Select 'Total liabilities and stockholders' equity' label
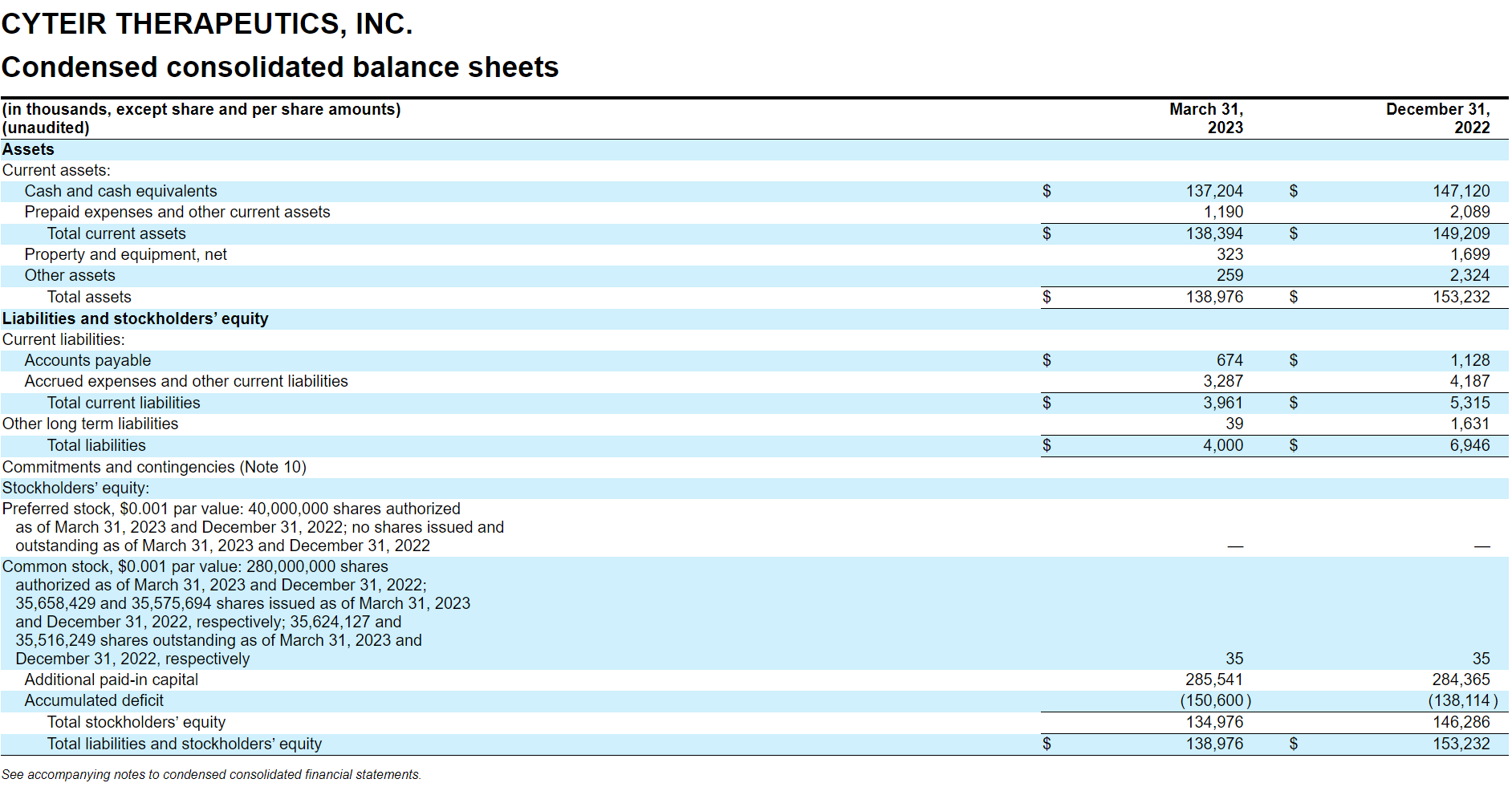This screenshot has height=787, width=1512. pos(185,744)
